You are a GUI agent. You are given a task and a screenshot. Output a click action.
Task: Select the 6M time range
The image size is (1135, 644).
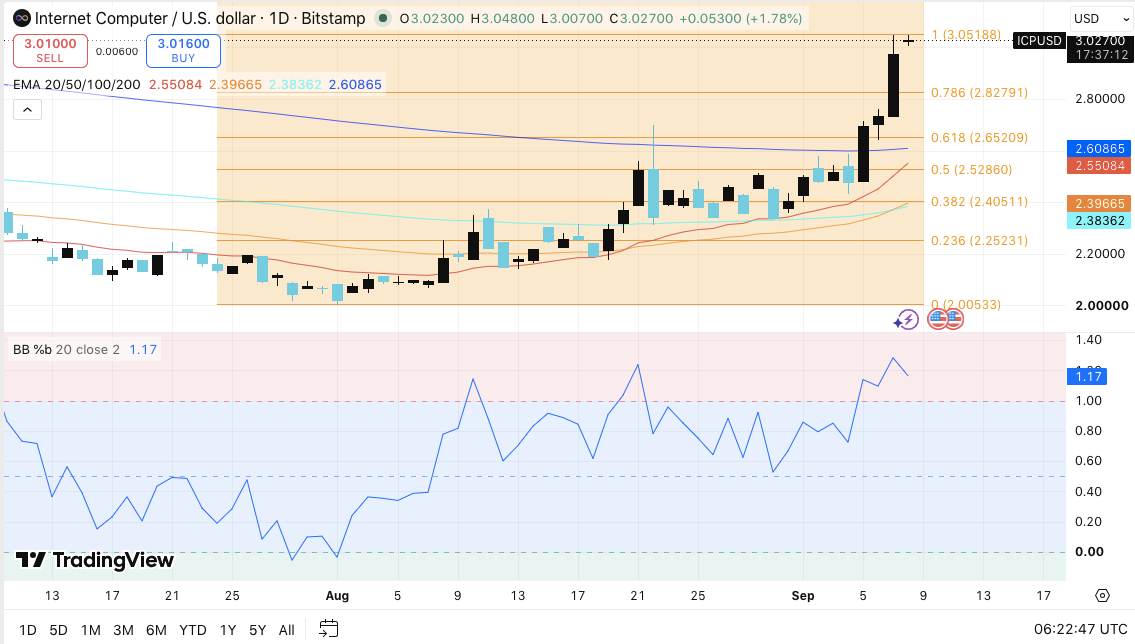[x=156, y=630]
